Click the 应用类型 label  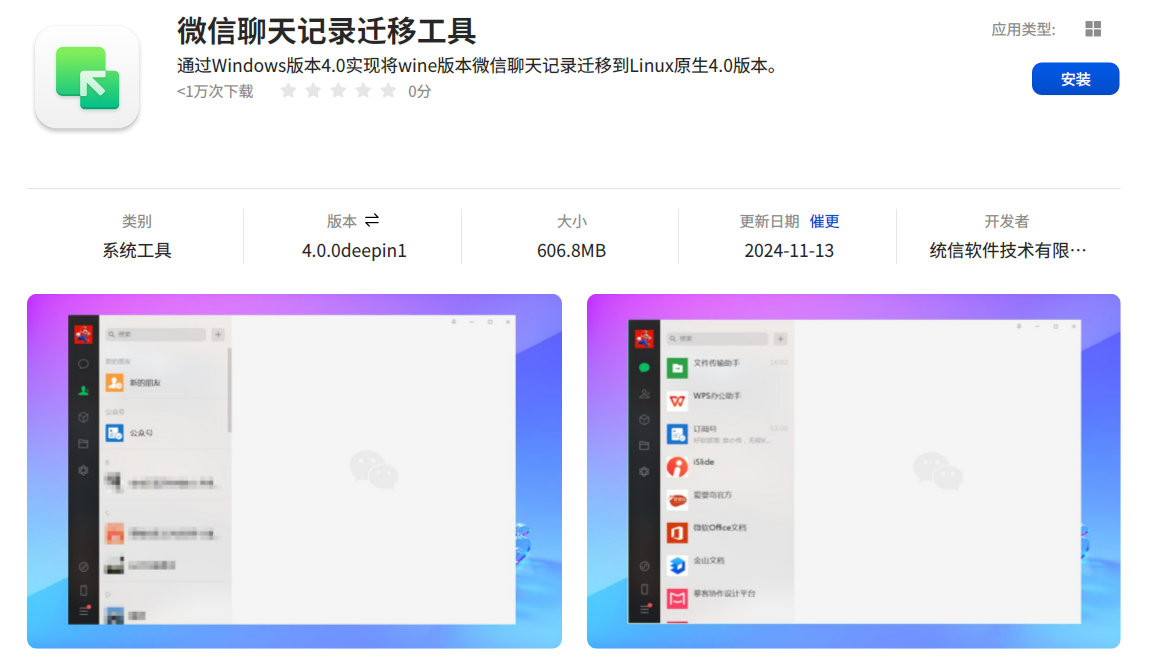1023,29
